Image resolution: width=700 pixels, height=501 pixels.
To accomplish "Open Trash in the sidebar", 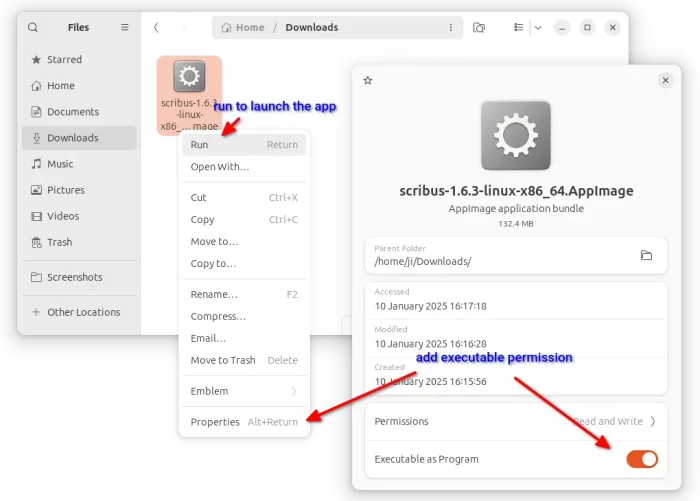I will pyautogui.click(x=79, y=242).
